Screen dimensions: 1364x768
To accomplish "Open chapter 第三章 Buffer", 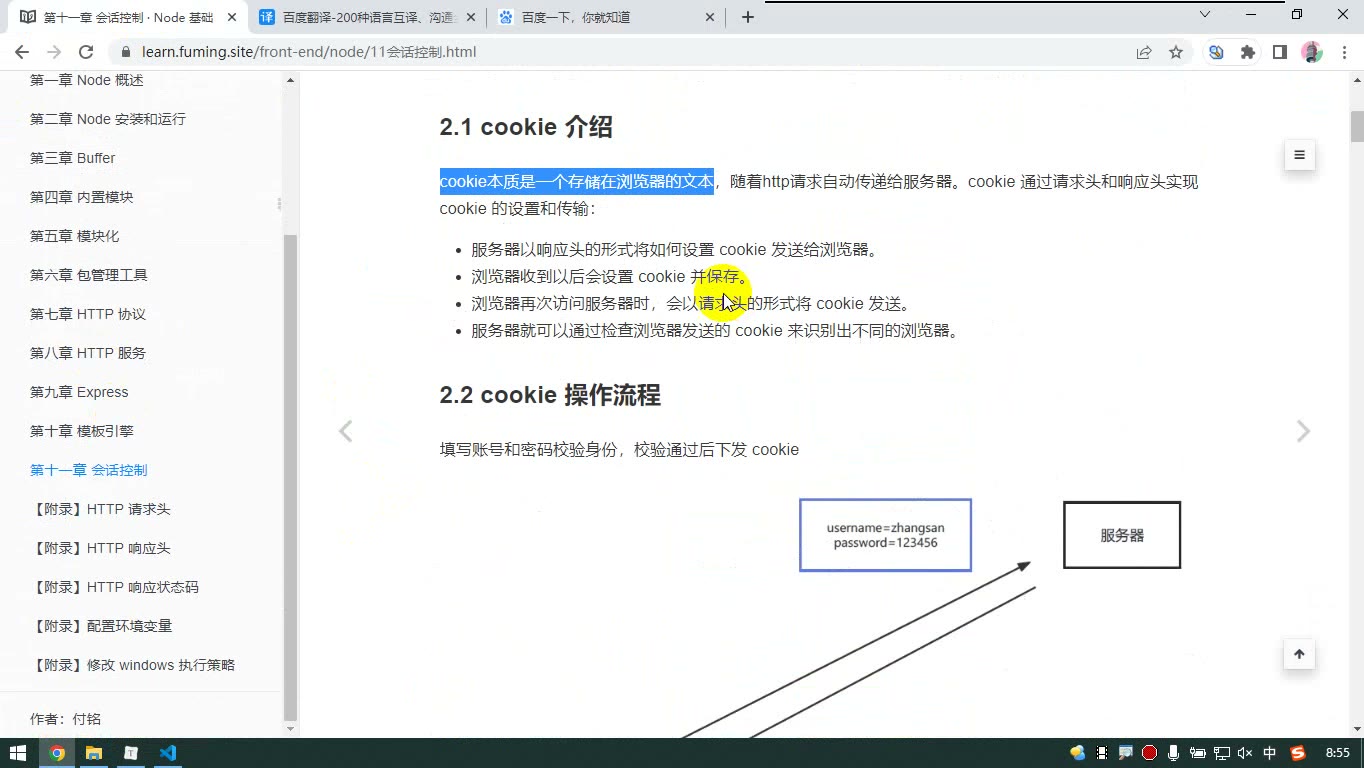I will coord(72,158).
